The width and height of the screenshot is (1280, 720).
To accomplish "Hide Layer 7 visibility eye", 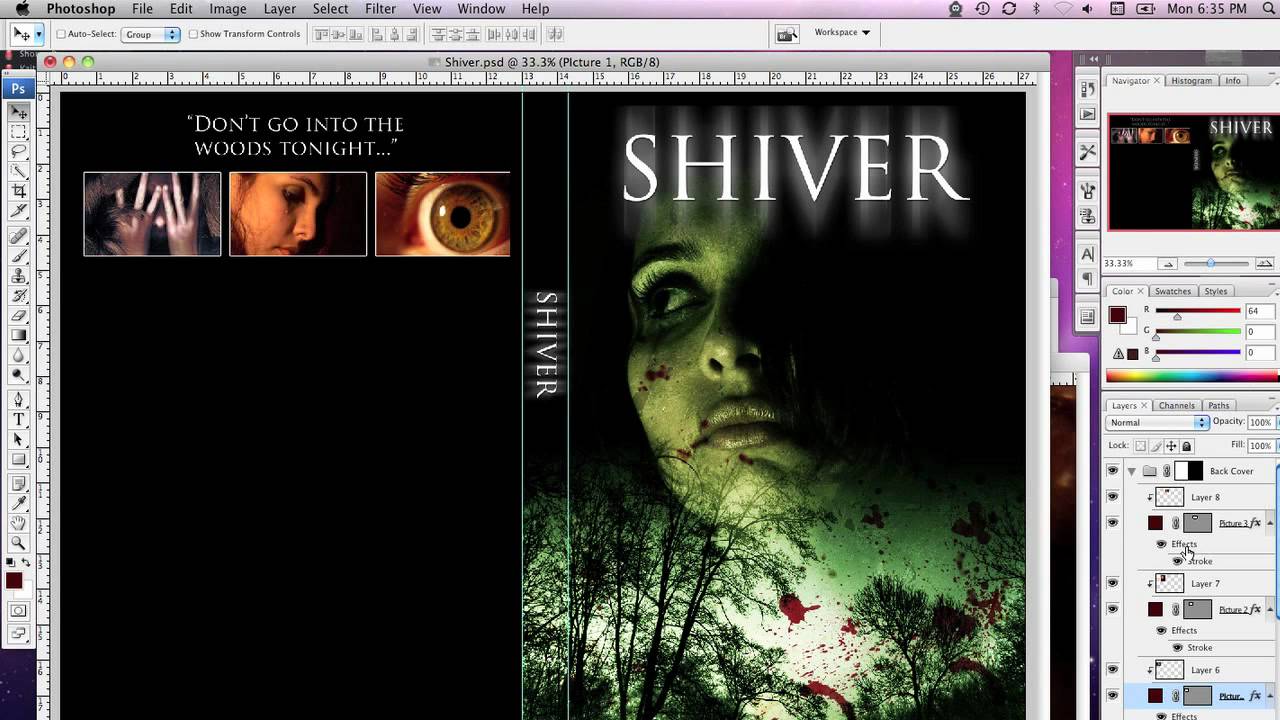I will [1112, 583].
